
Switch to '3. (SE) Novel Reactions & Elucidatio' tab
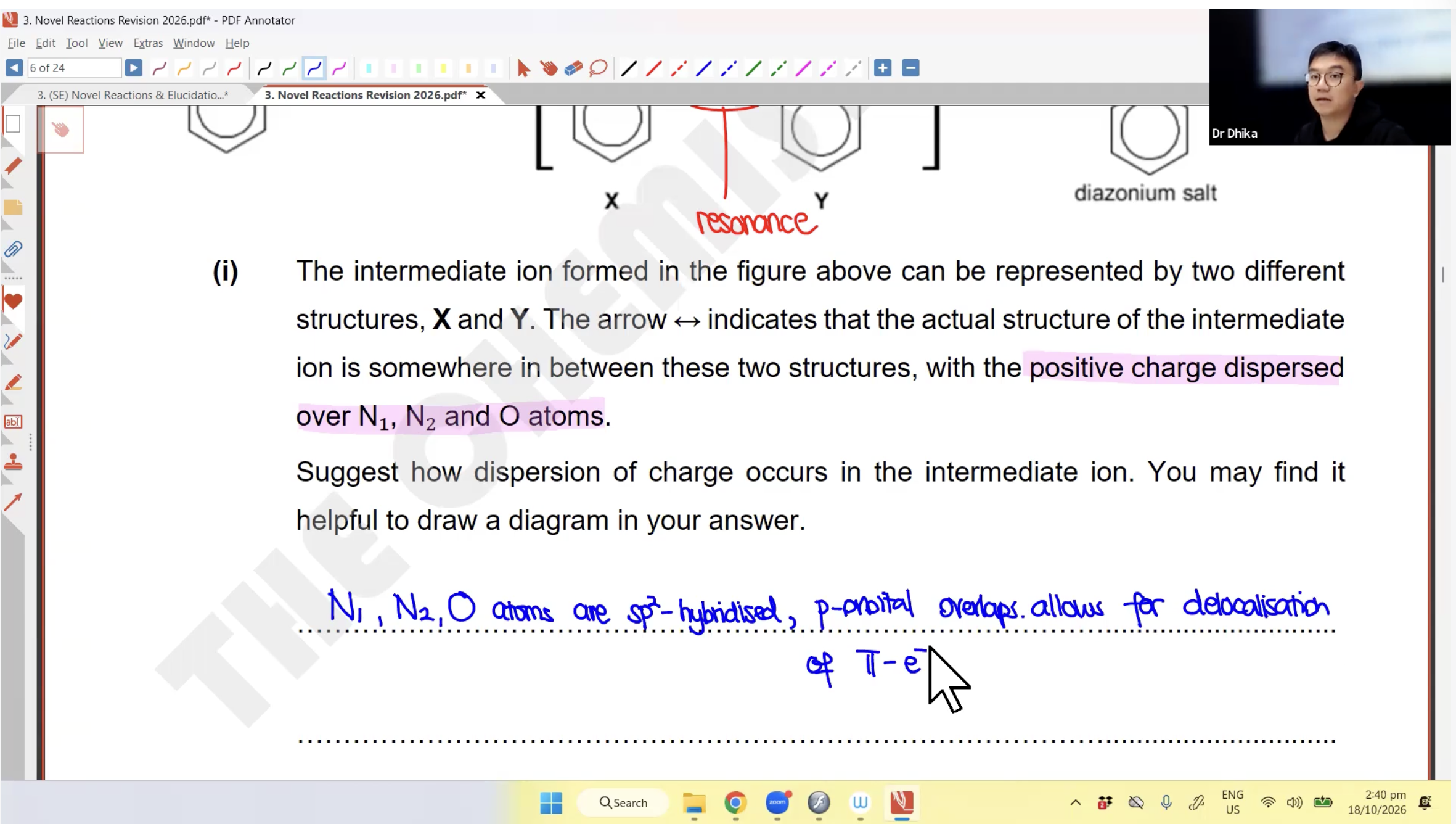point(133,95)
